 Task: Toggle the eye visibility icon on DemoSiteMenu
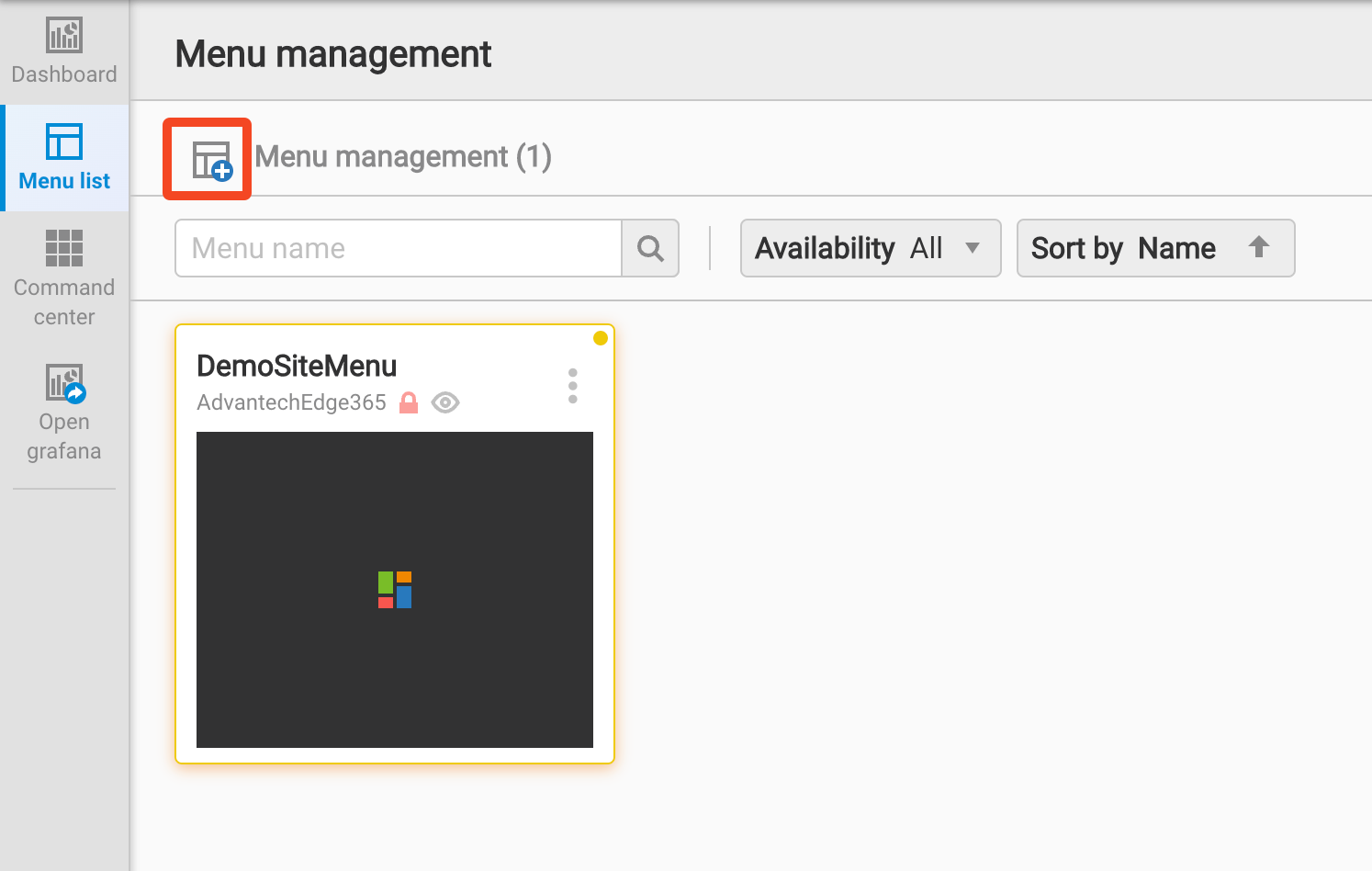tap(445, 402)
